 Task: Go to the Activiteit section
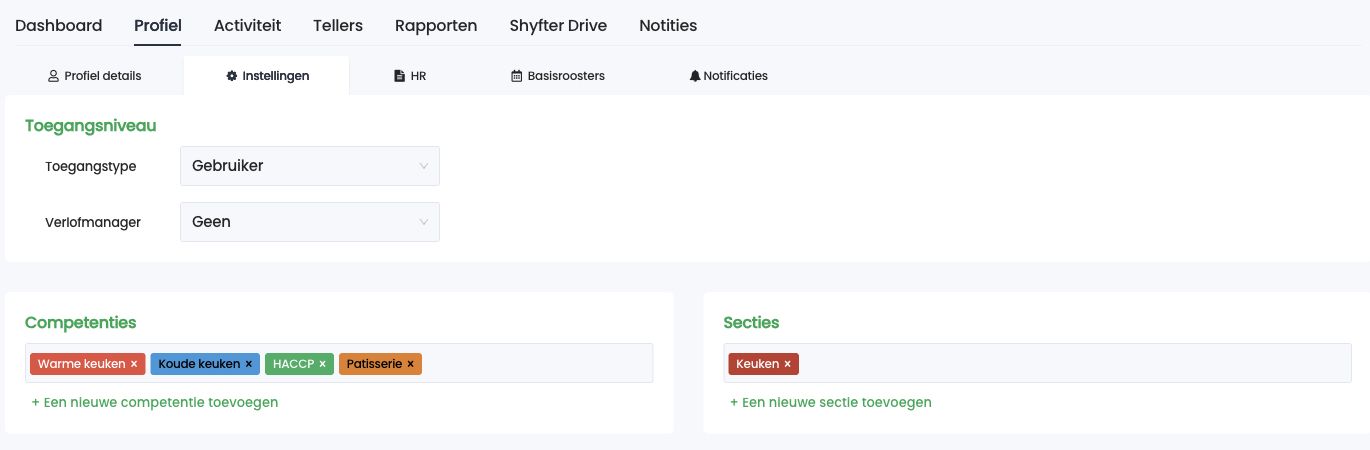click(x=247, y=25)
